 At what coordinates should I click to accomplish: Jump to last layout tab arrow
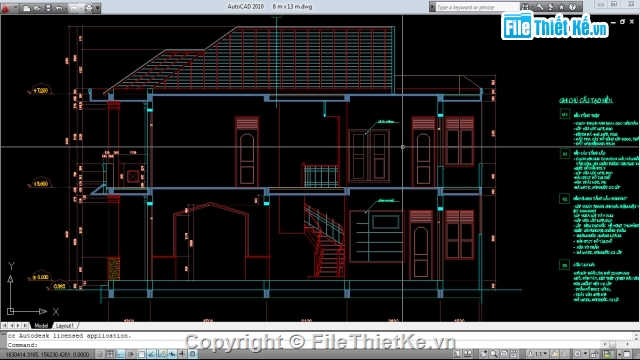(25, 326)
